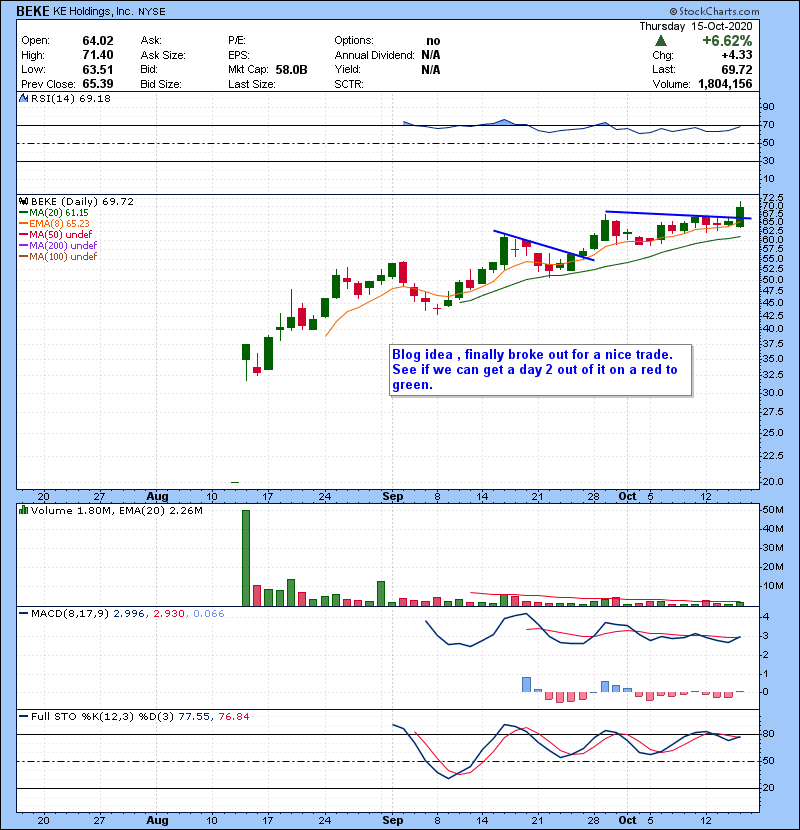Click the Annual Dividend N/A value

pos(431,55)
